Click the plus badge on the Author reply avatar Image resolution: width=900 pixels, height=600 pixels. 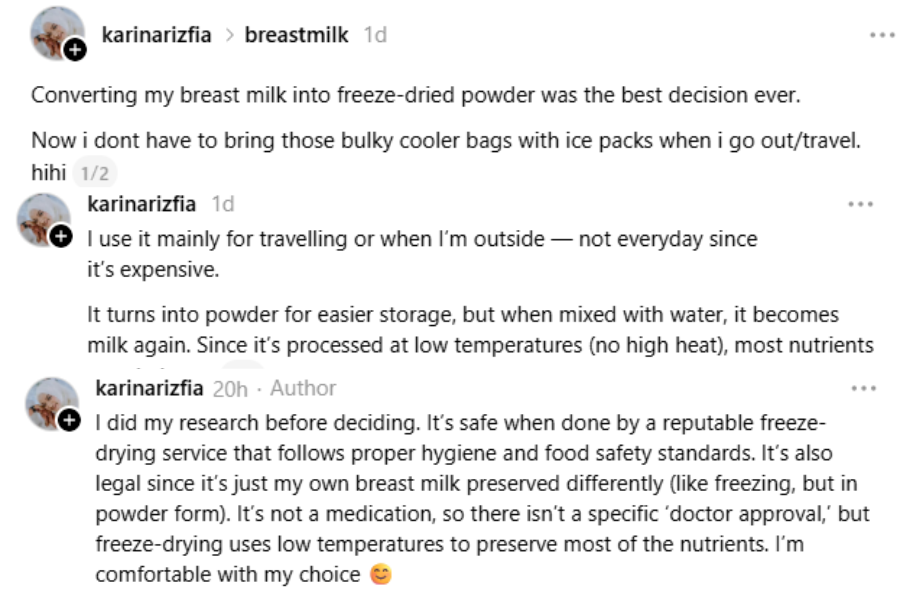pyautogui.click(x=68, y=420)
